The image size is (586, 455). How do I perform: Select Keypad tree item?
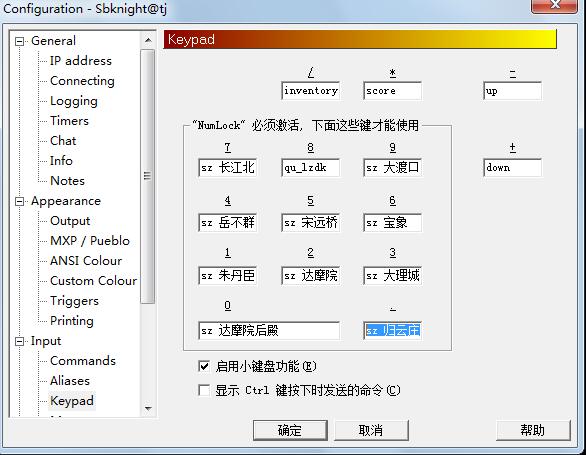pos(72,401)
